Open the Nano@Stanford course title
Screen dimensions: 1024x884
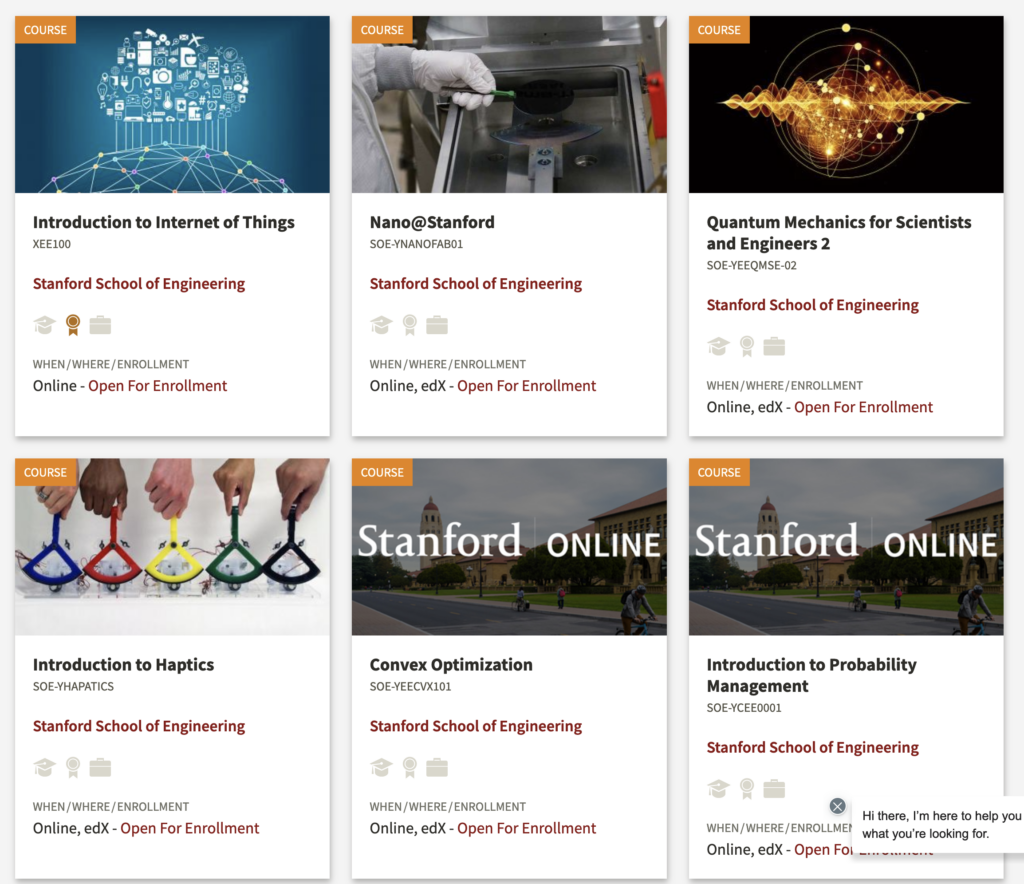(x=432, y=222)
